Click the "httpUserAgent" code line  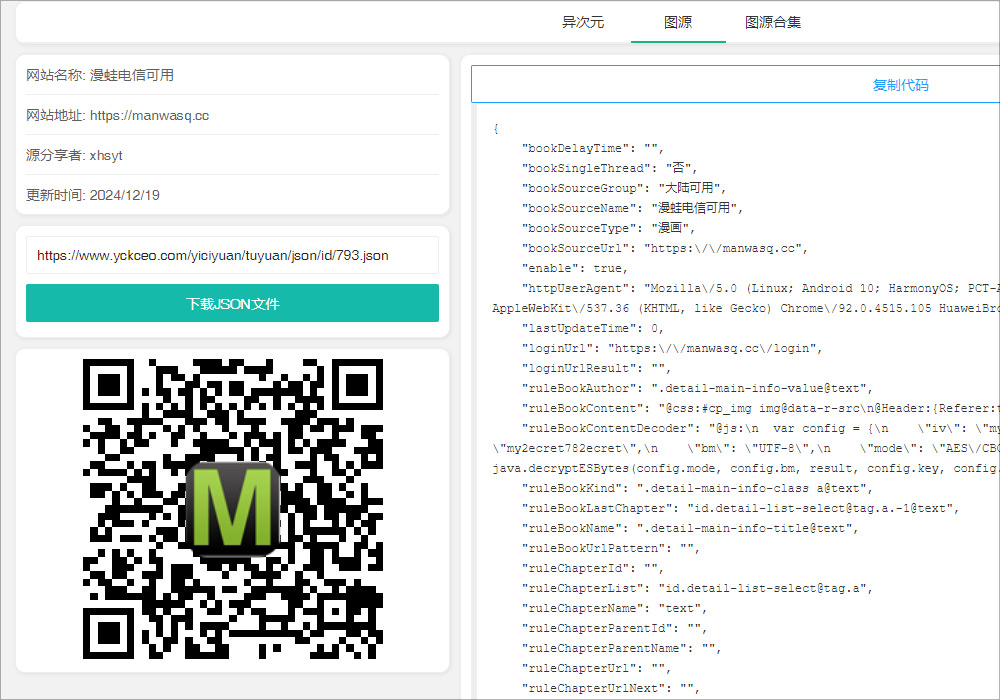pyautogui.click(x=761, y=288)
